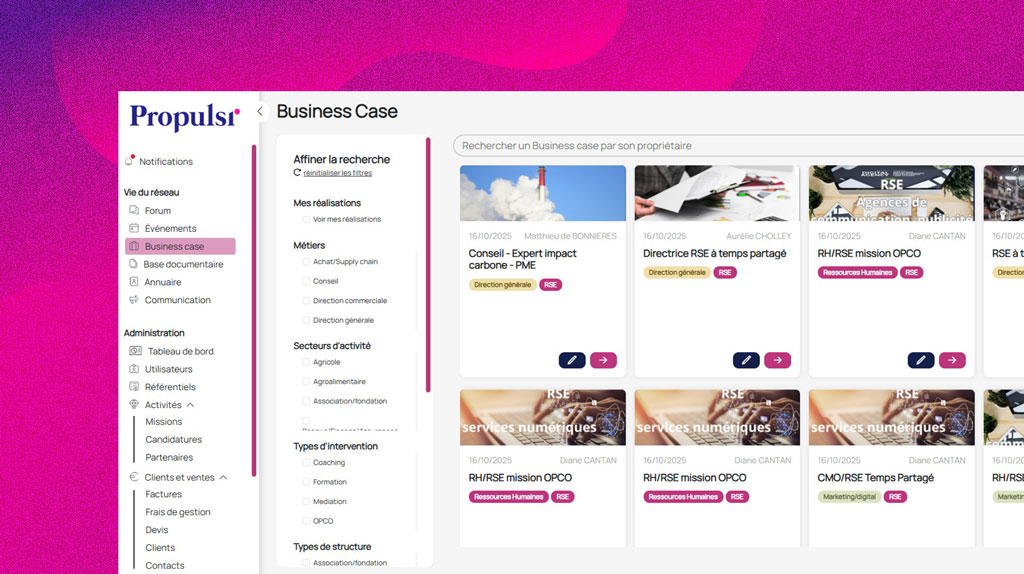
Task: Click réinitialiser les filtres link
Action: [x=338, y=173]
